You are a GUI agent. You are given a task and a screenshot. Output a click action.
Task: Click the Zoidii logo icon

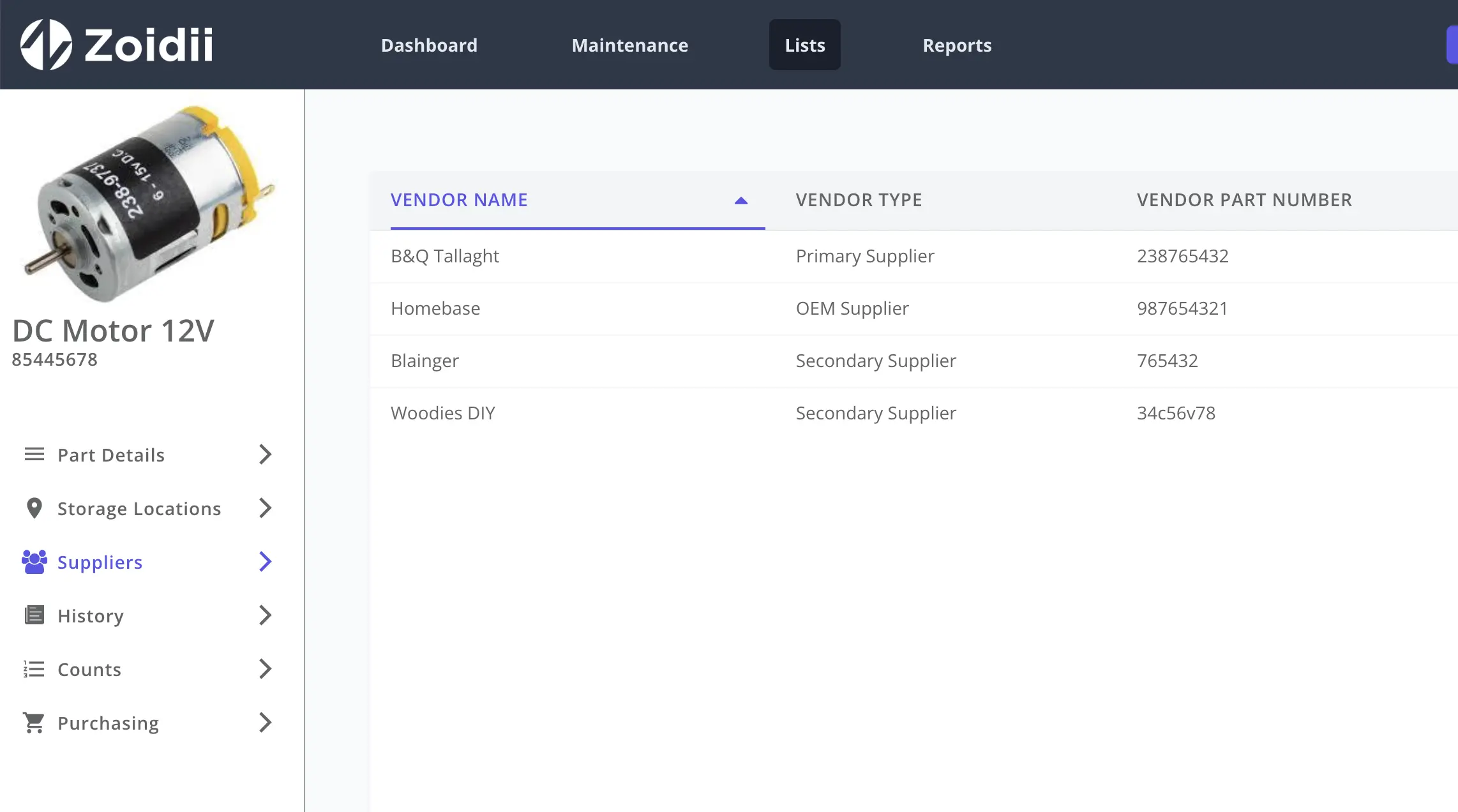(x=46, y=45)
